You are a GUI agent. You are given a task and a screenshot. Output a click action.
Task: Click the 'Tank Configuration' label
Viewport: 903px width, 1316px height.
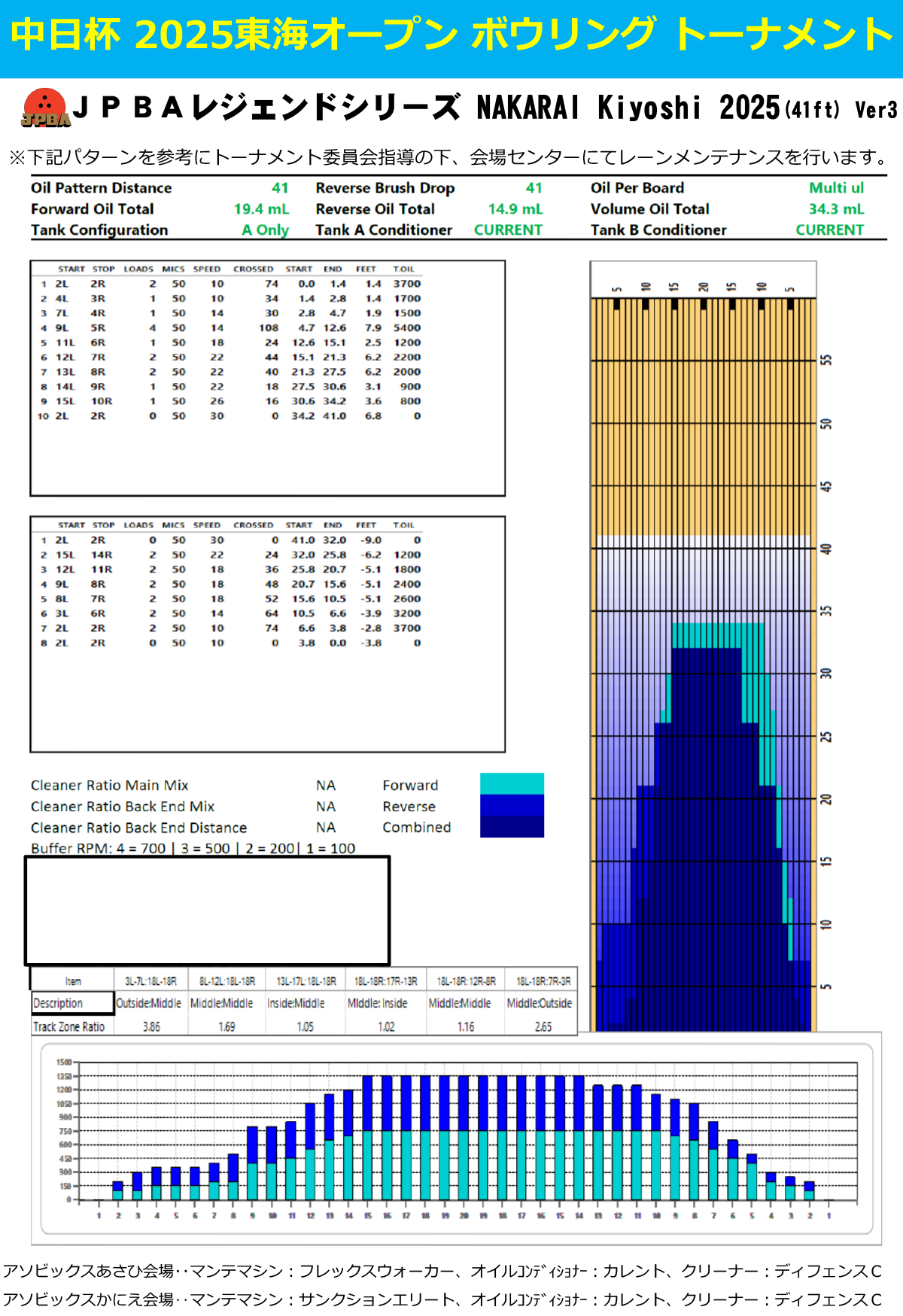pos(99,230)
